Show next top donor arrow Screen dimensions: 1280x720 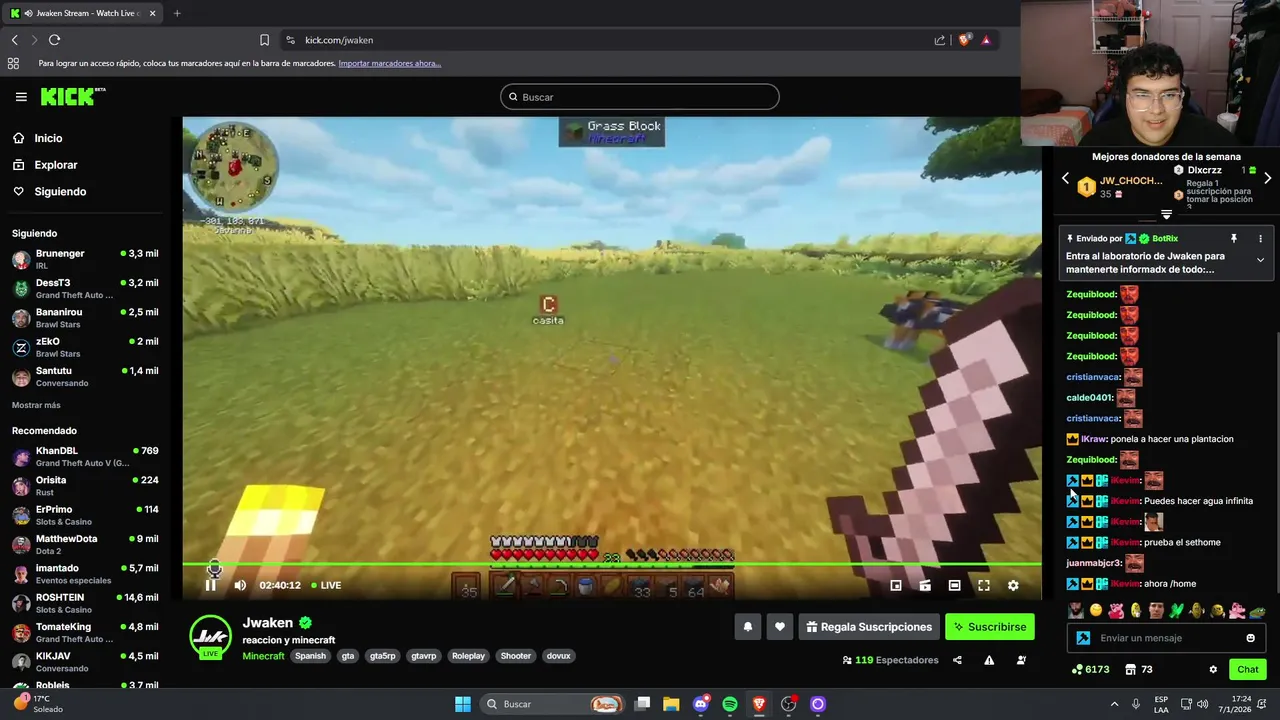click(x=1267, y=178)
